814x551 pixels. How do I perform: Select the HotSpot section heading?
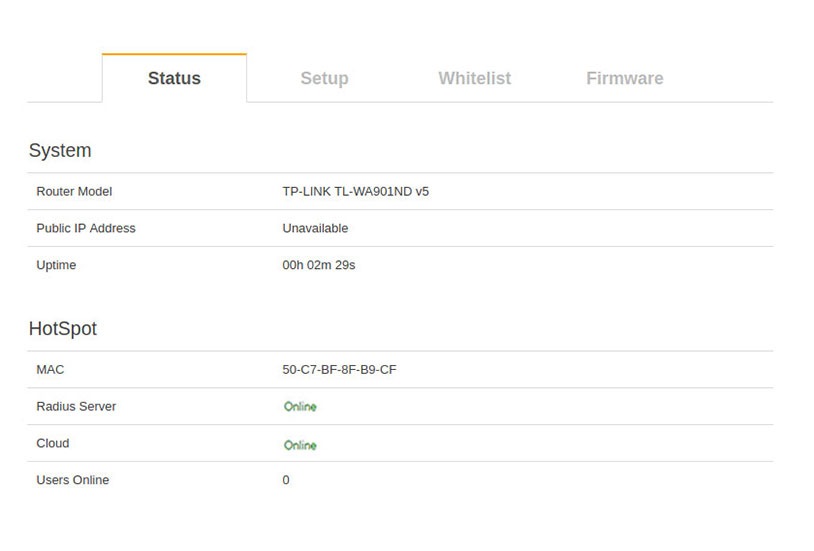pos(63,329)
